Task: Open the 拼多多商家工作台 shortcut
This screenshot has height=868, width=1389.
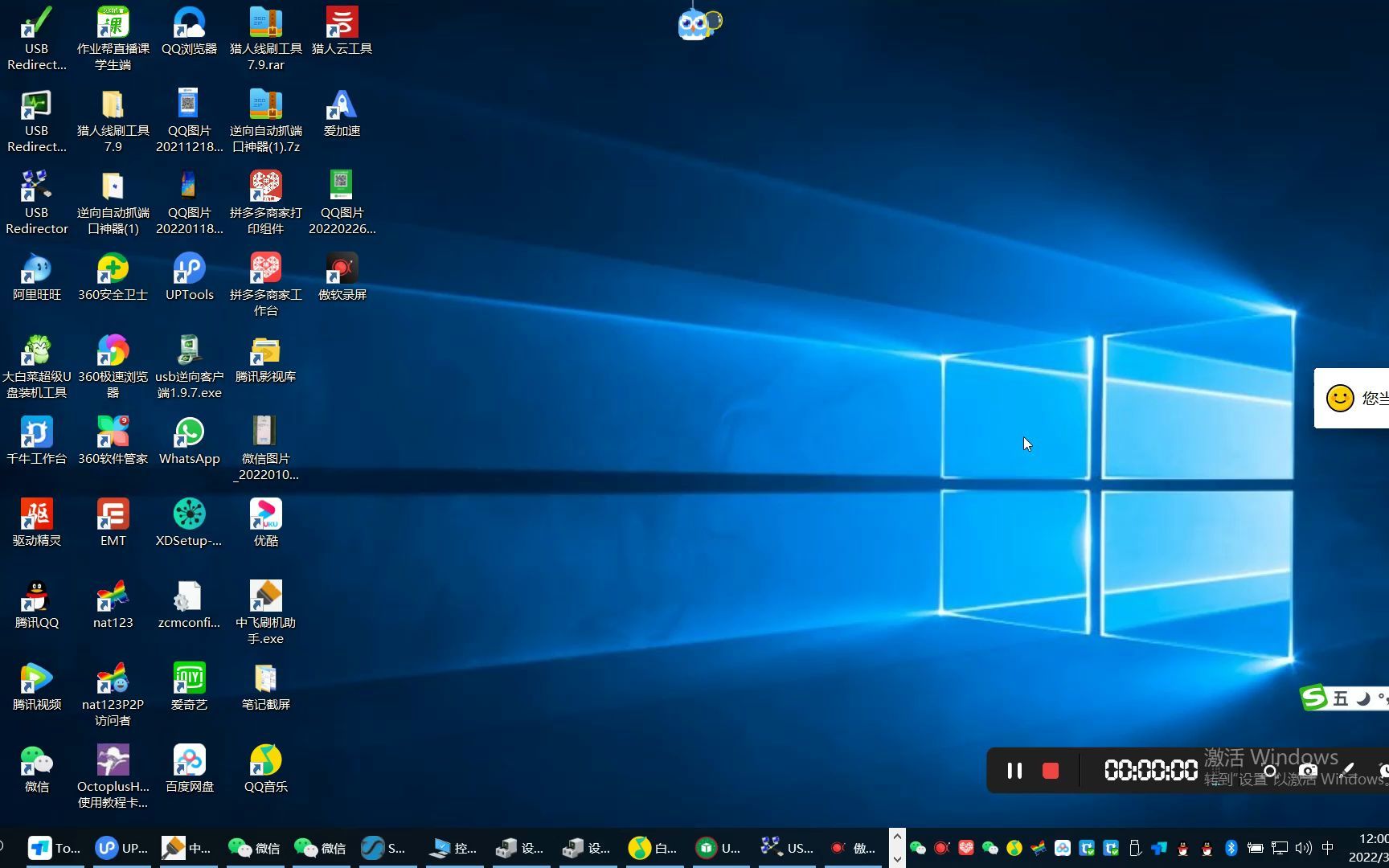Action: (265, 285)
